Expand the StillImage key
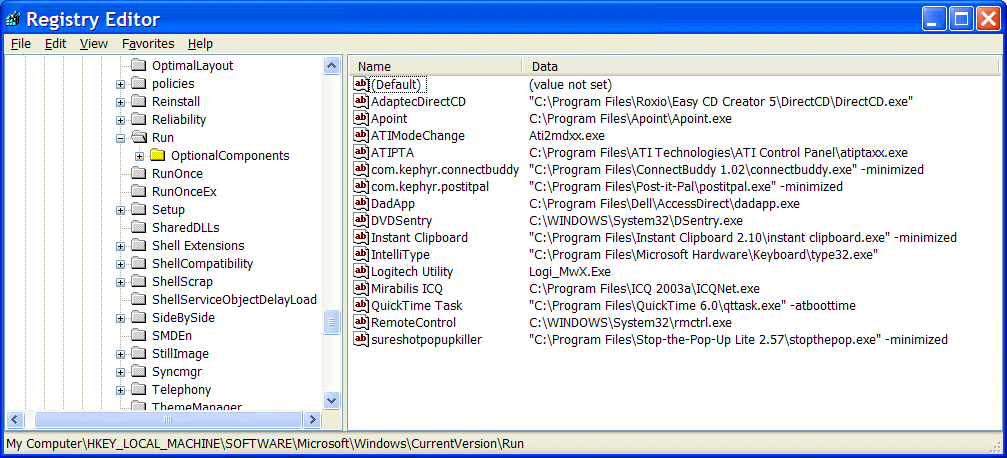Viewport: 1007px width, 458px height. coord(120,354)
